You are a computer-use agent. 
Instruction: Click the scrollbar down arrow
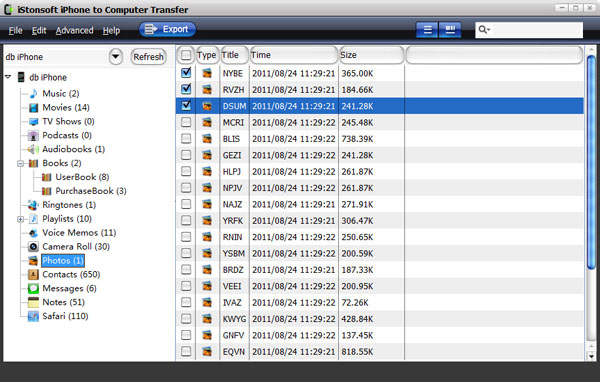tap(591, 357)
